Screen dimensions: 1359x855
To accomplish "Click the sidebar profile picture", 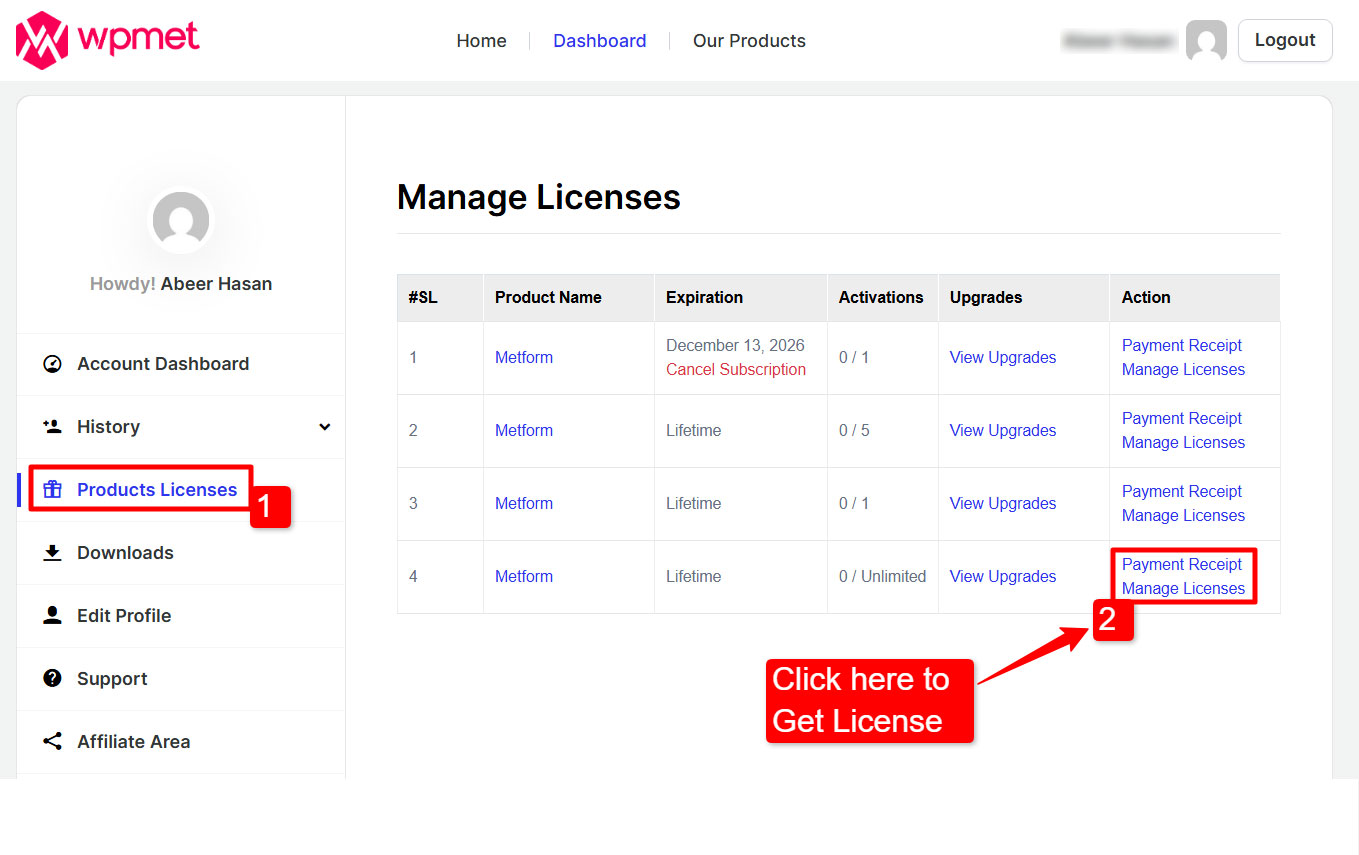I will (x=181, y=221).
